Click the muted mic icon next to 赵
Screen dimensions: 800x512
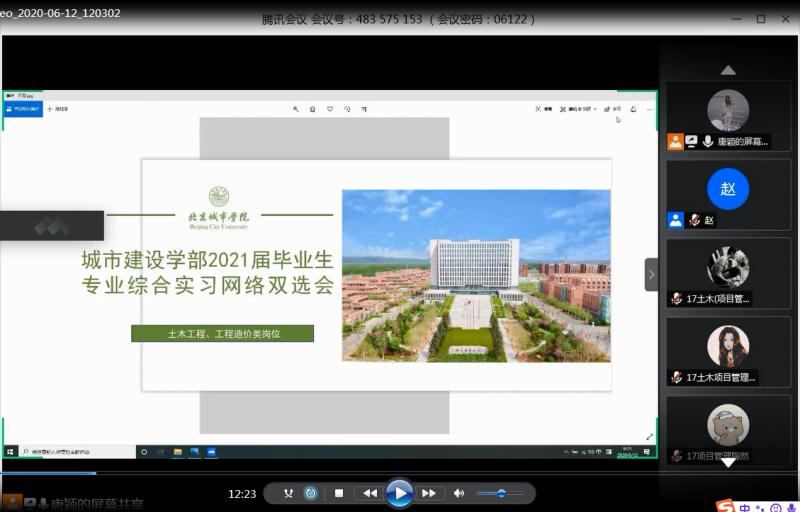point(694,220)
